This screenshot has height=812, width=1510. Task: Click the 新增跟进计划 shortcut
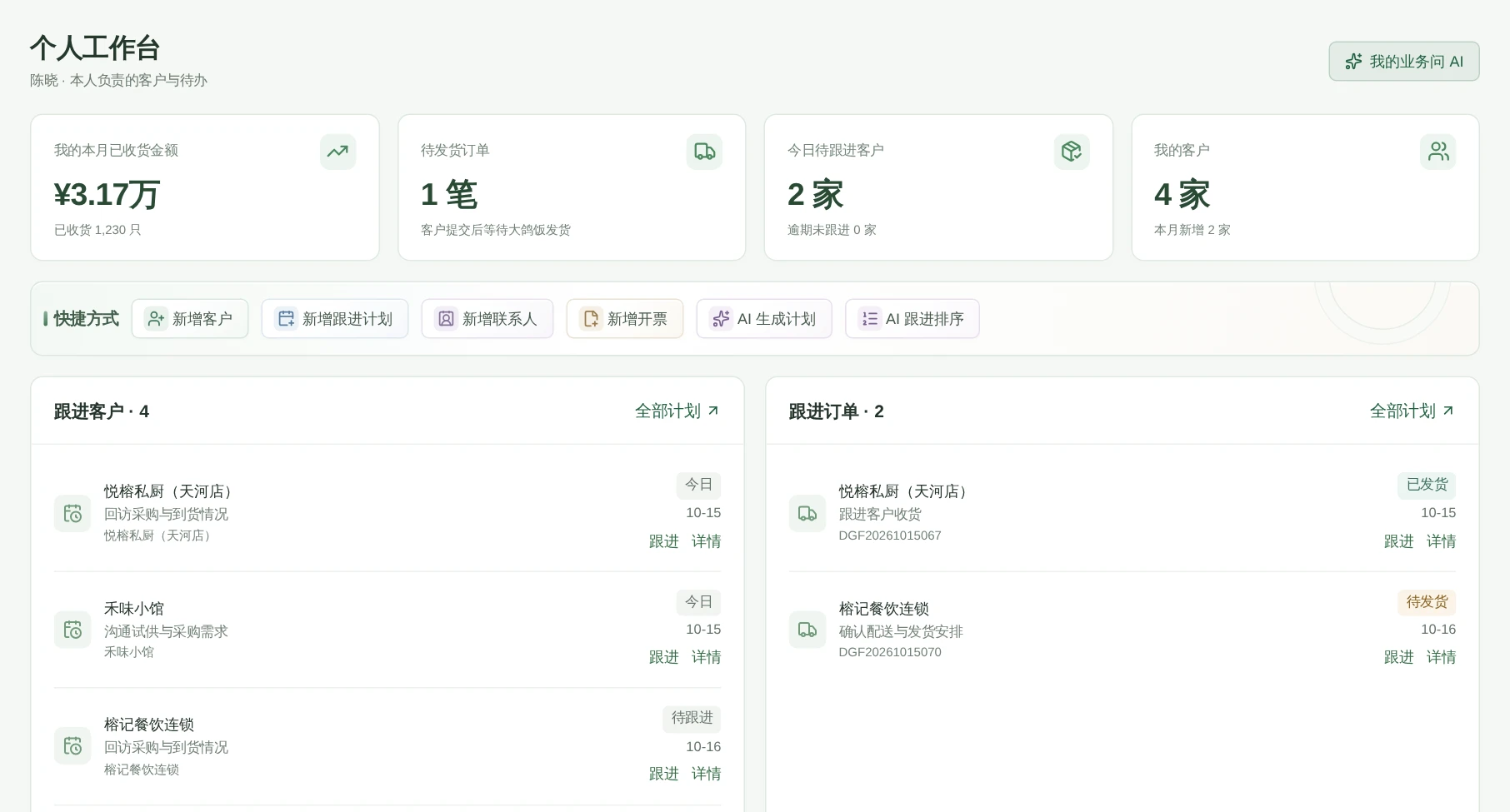(x=335, y=319)
